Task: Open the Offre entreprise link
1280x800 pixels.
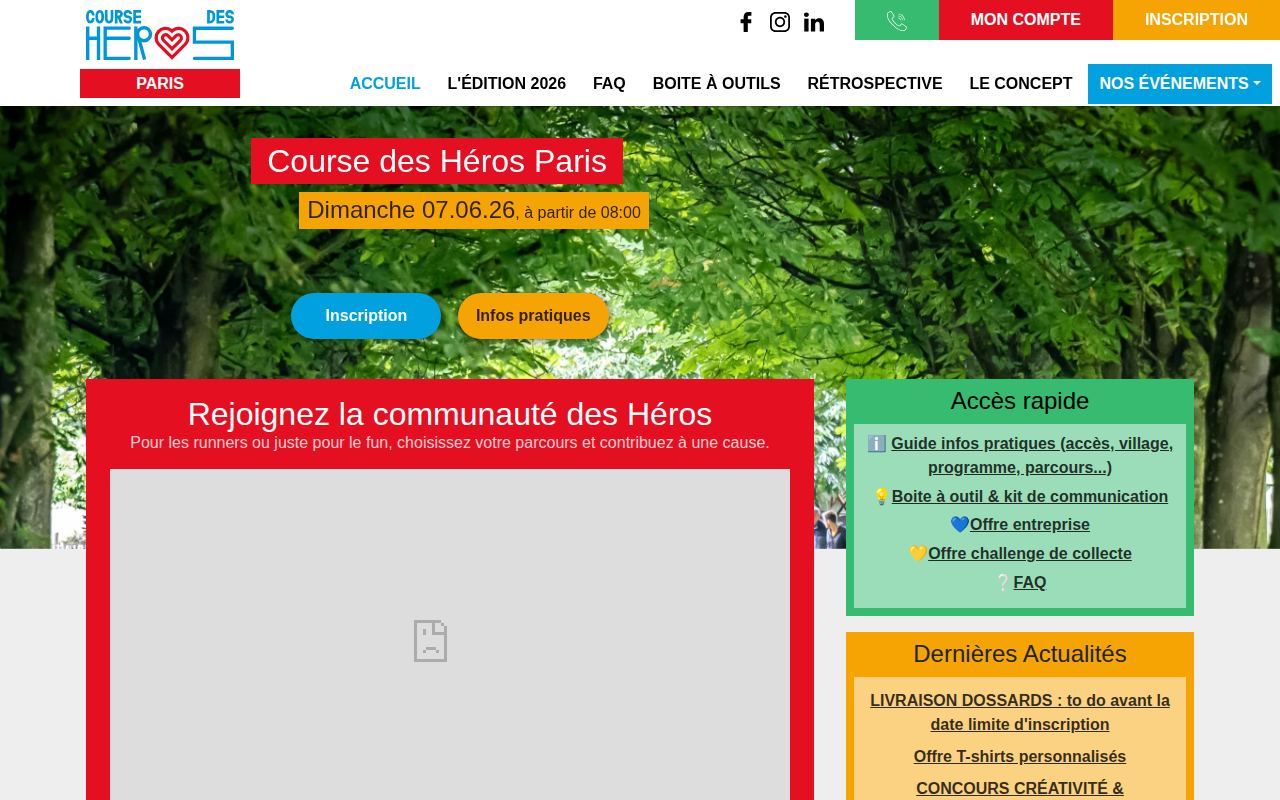Action: tap(1030, 525)
